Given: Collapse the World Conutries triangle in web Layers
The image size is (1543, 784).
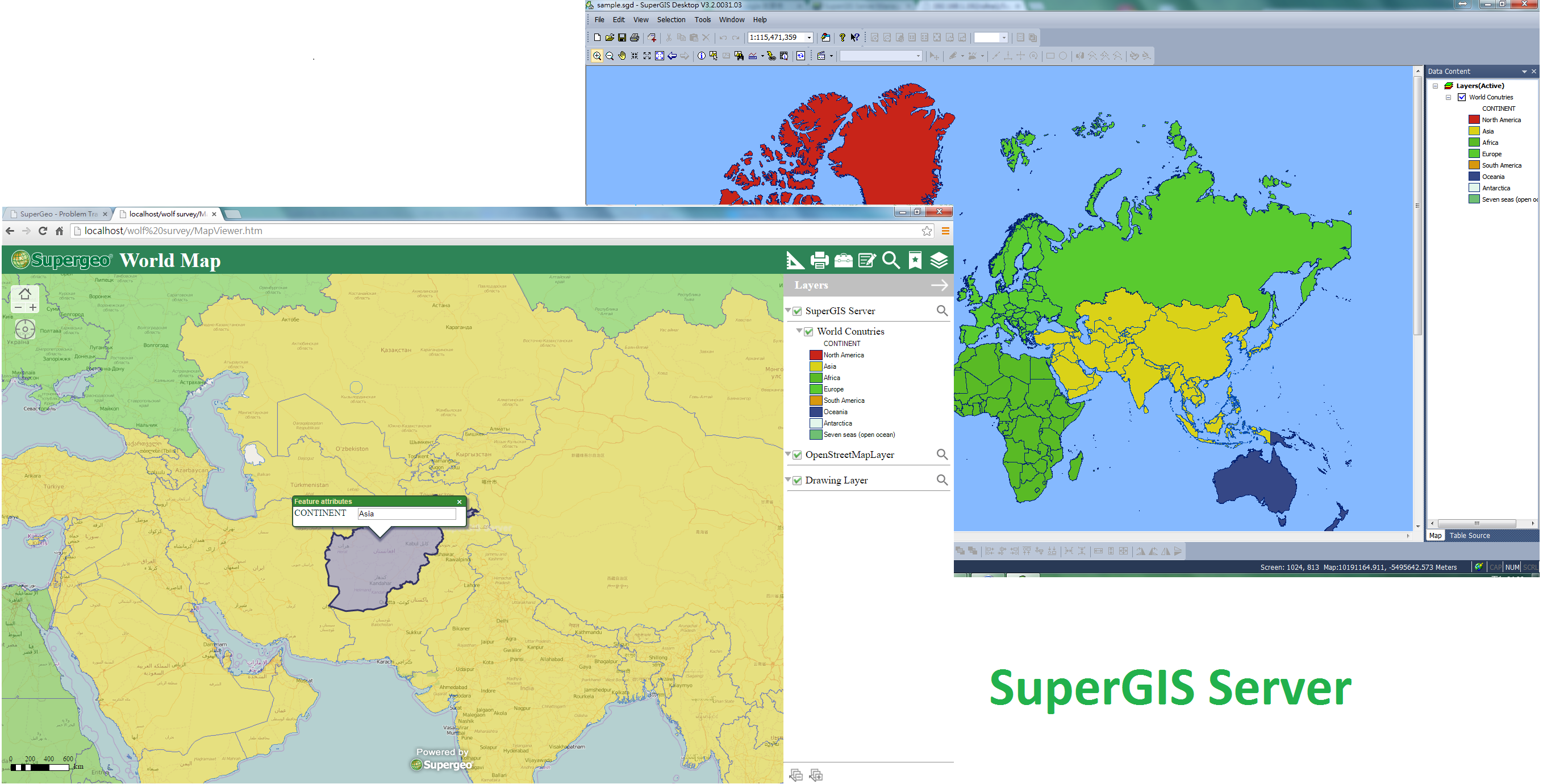Looking at the screenshot, I should [x=799, y=331].
